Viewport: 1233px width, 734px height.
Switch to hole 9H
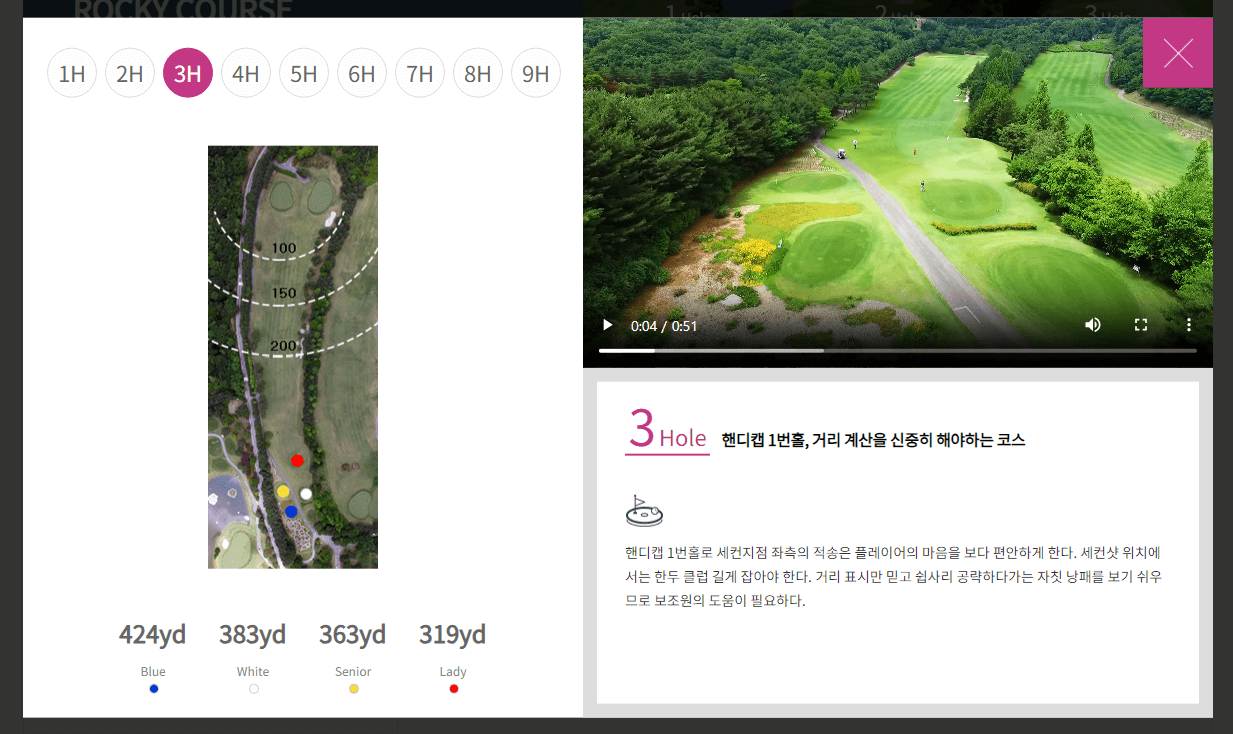coord(536,72)
